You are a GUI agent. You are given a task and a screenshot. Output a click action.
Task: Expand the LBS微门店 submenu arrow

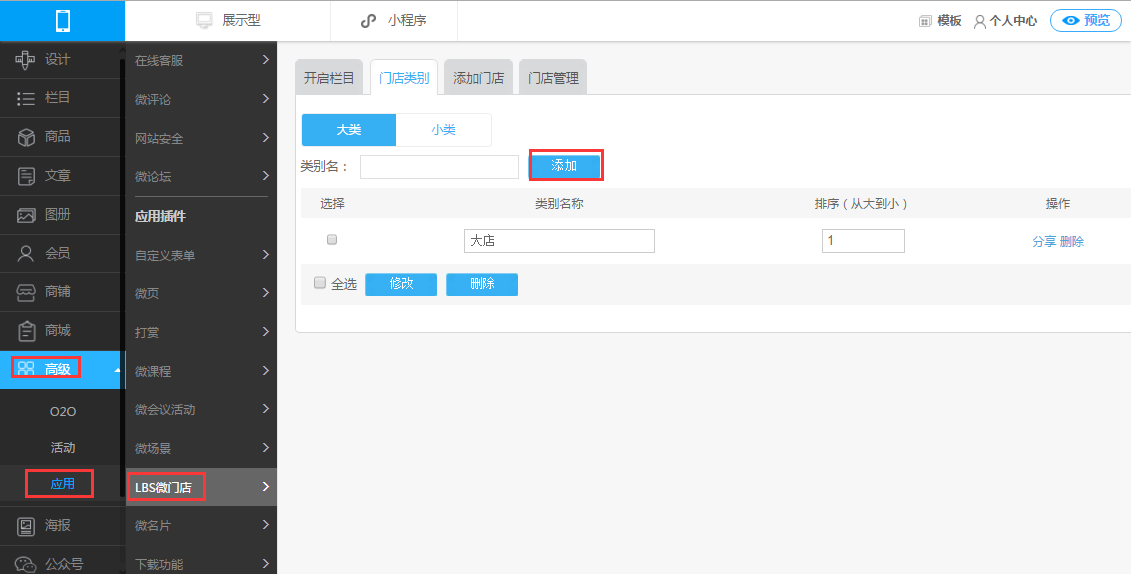pyautogui.click(x=265, y=486)
